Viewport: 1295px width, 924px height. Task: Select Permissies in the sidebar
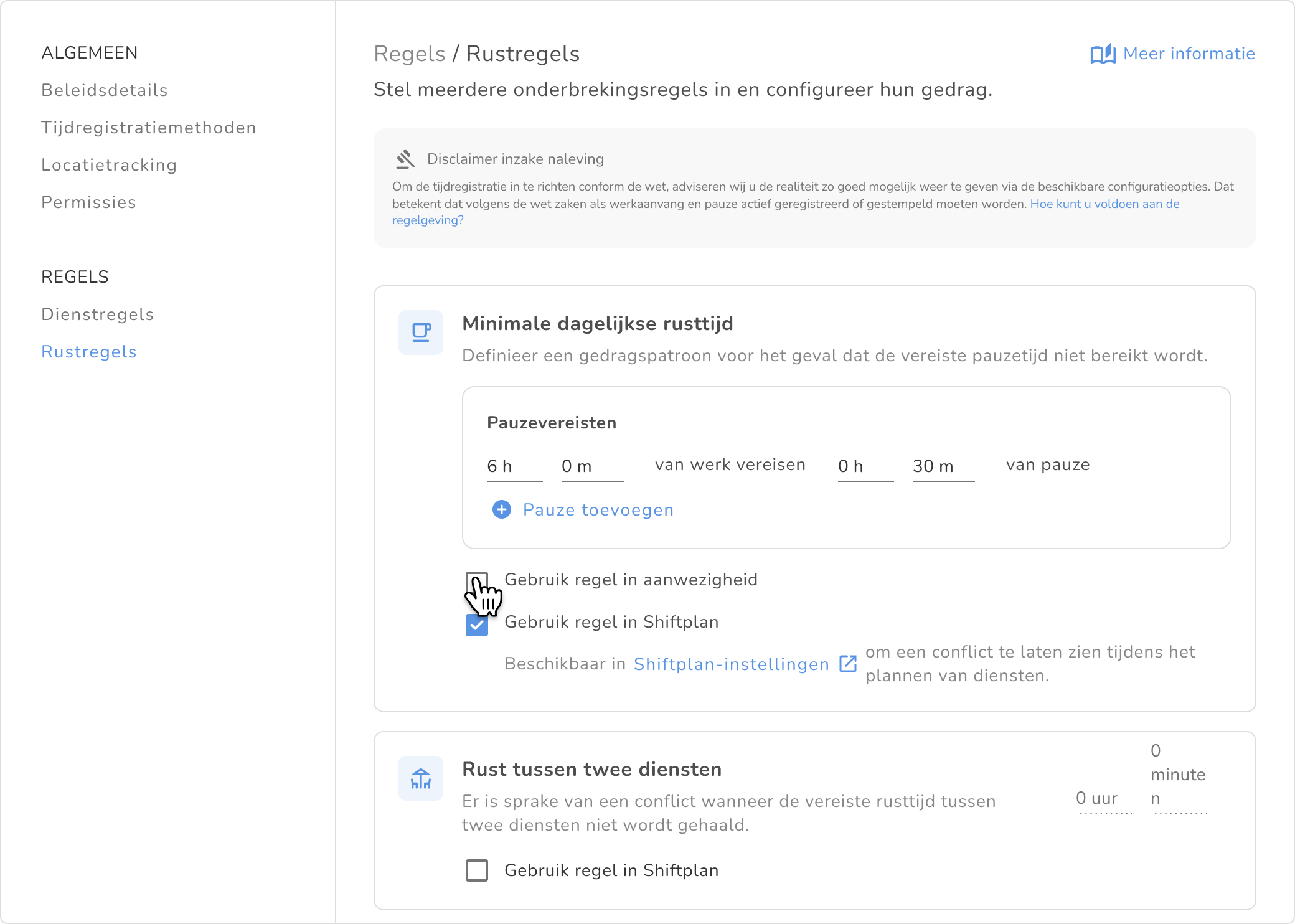pos(88,202)
